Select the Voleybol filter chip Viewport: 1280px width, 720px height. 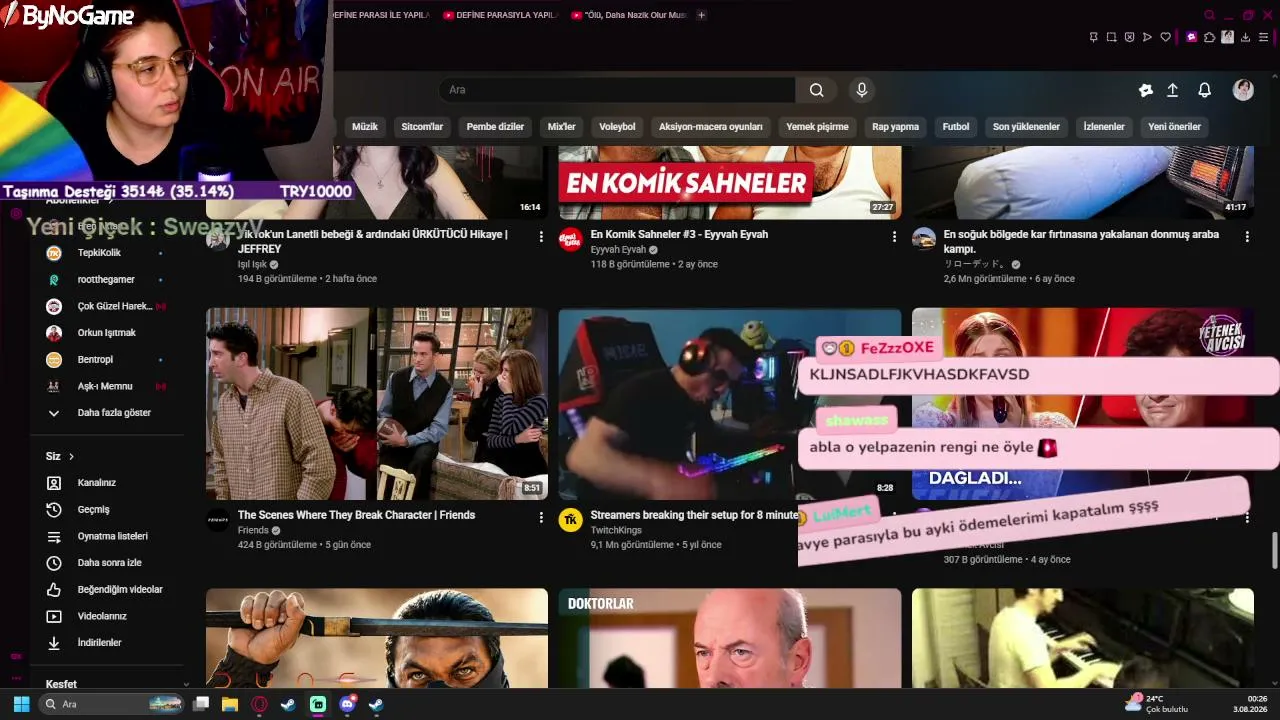pyautogui.click(x=617, y=127)
